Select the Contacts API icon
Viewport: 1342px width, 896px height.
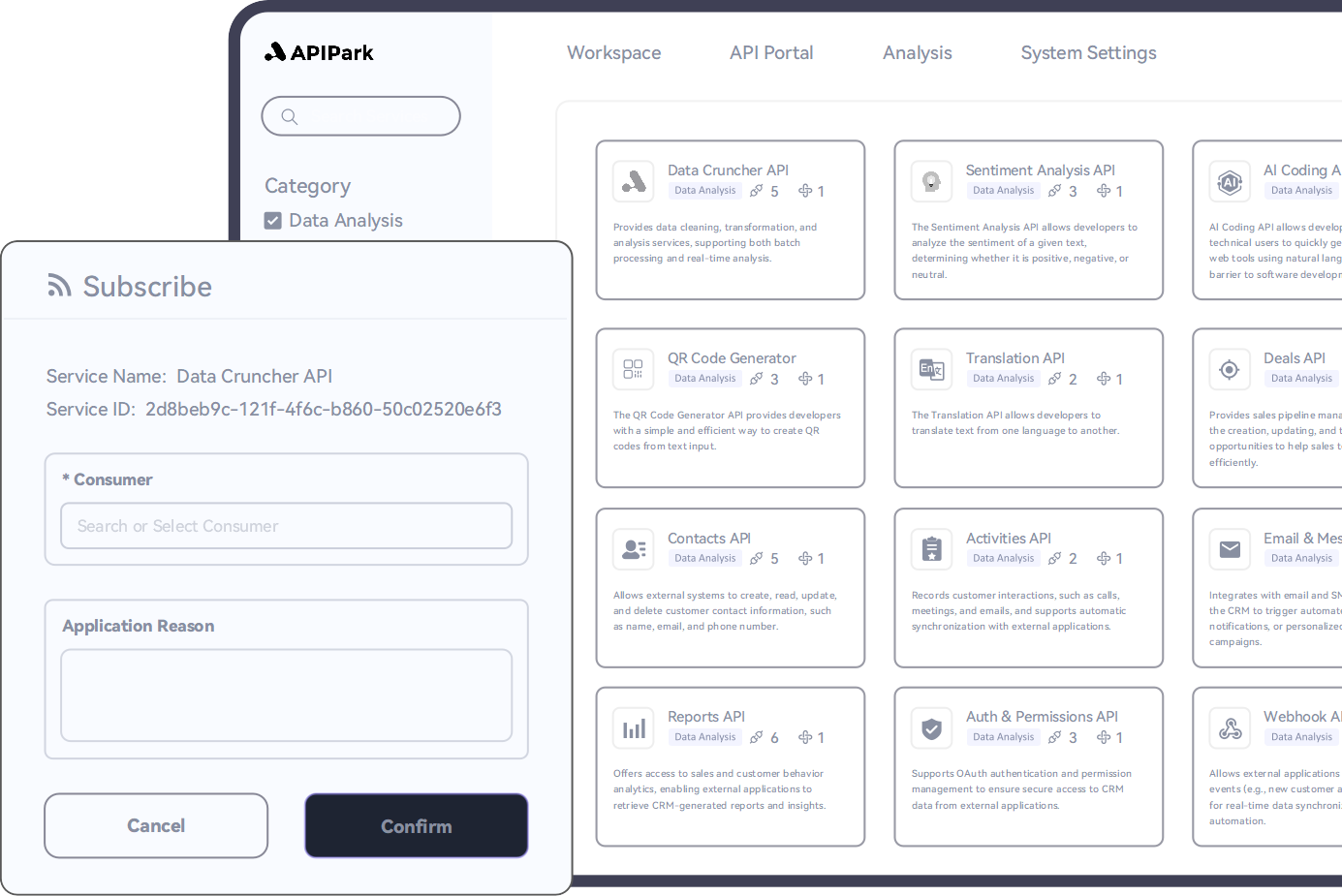(x=633, y=549)
